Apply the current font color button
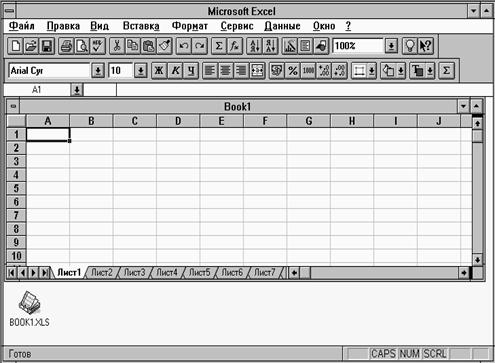 click(x=417, y=71)
